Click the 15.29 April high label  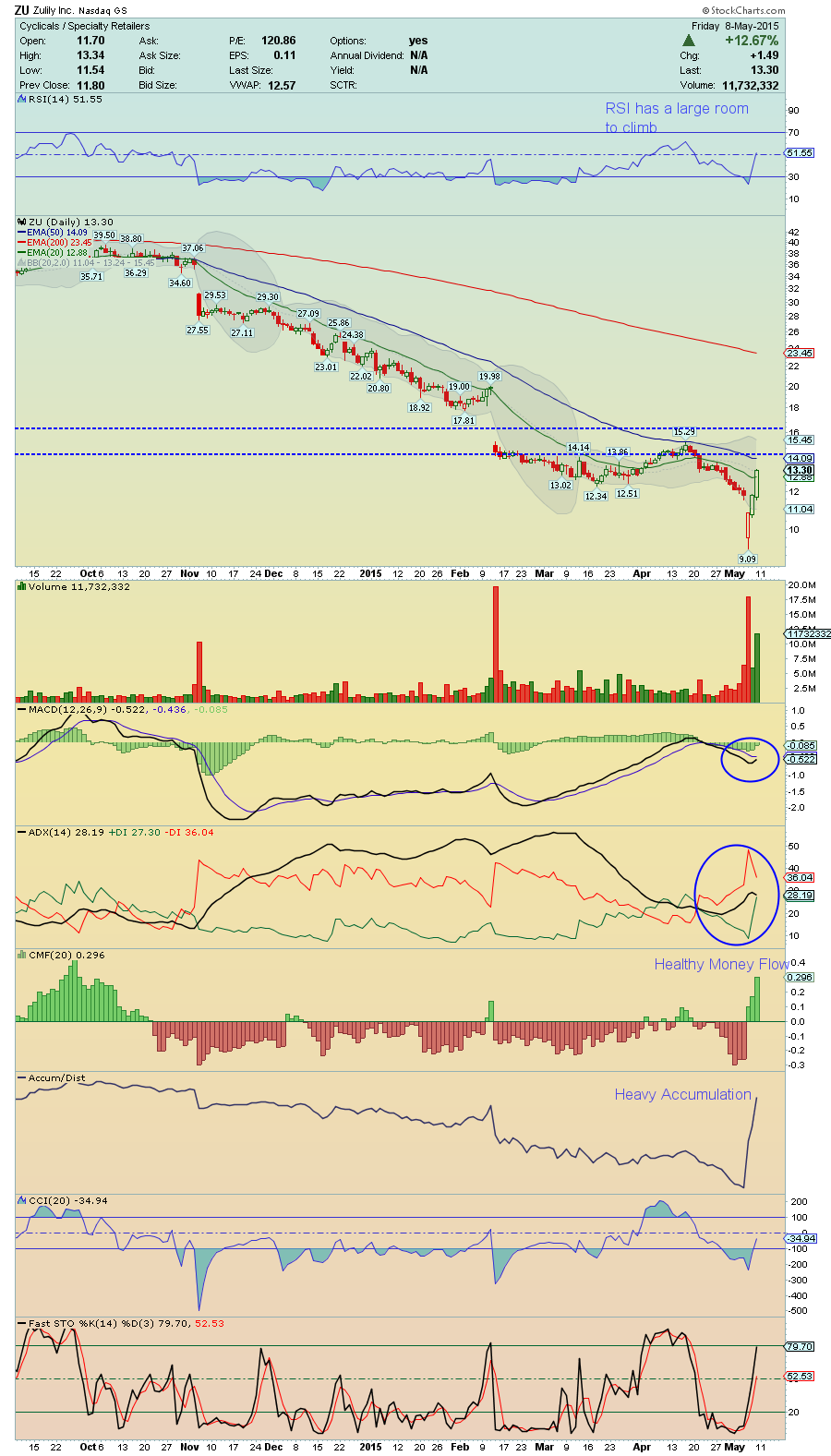click(684, 431)
